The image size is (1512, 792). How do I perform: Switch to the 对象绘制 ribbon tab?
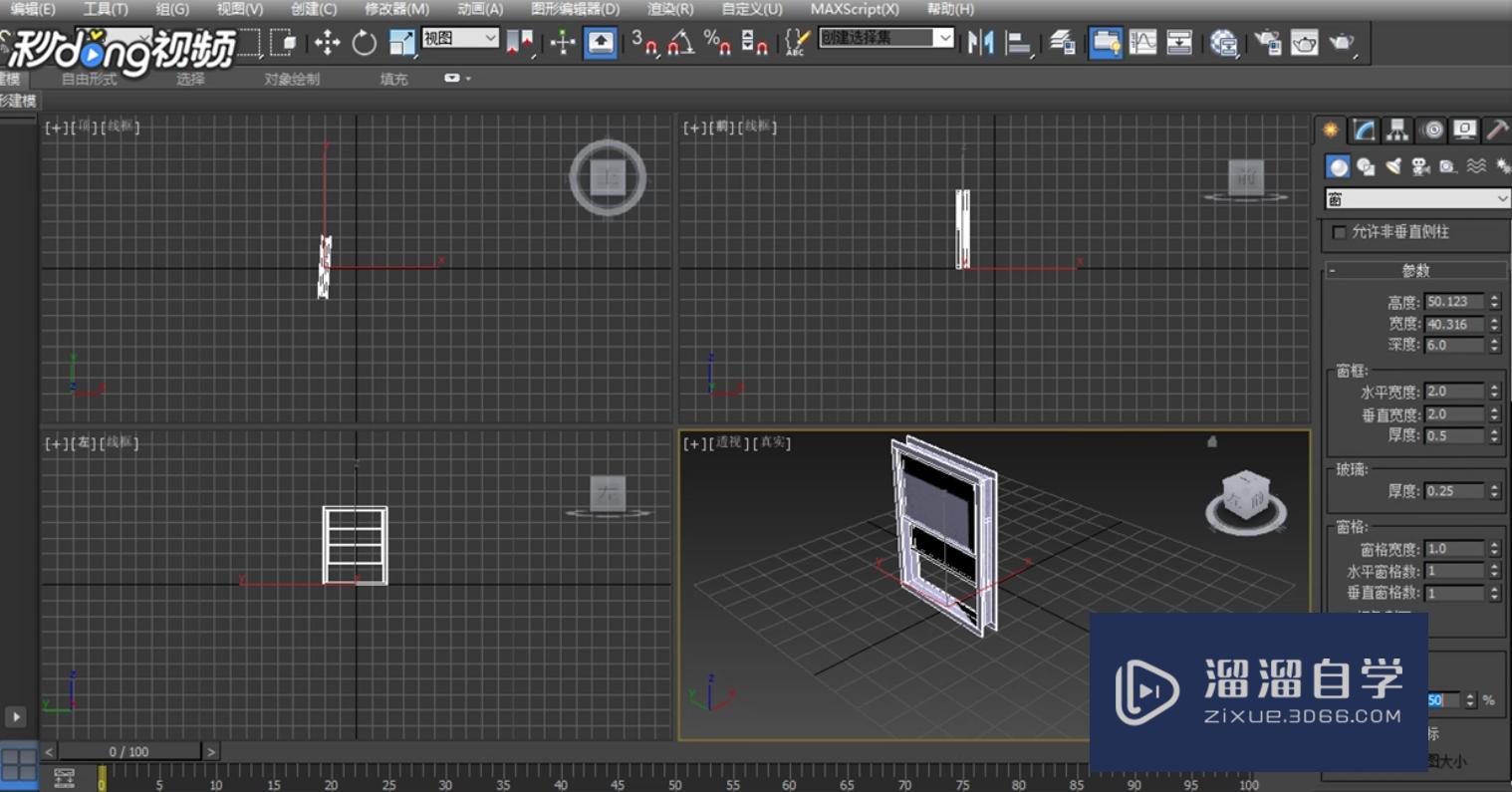[292, 79]
